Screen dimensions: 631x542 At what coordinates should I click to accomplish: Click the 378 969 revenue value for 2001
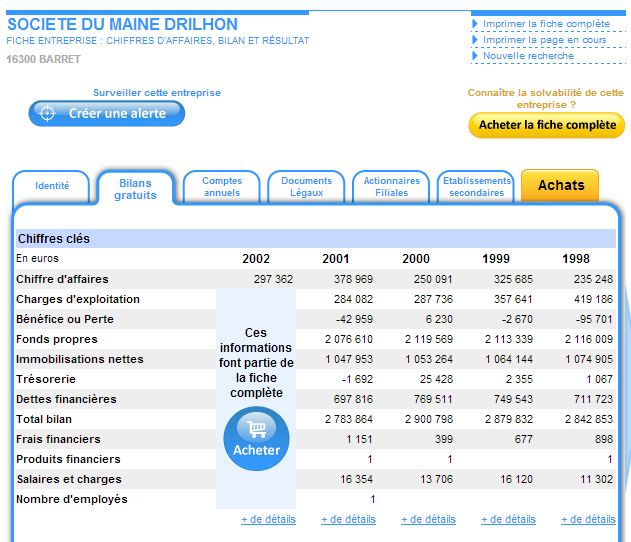click(x=353, y=279)
